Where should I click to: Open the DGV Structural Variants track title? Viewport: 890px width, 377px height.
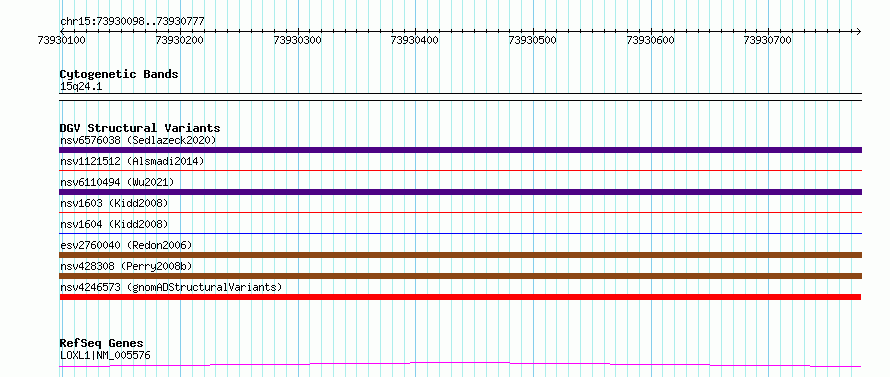pyautogui.click(x=140, y=128)
